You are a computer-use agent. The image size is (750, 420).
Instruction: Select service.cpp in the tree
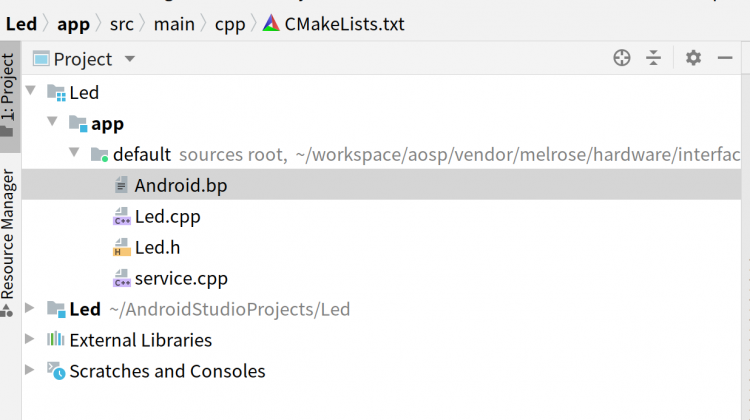coord(181,278)
